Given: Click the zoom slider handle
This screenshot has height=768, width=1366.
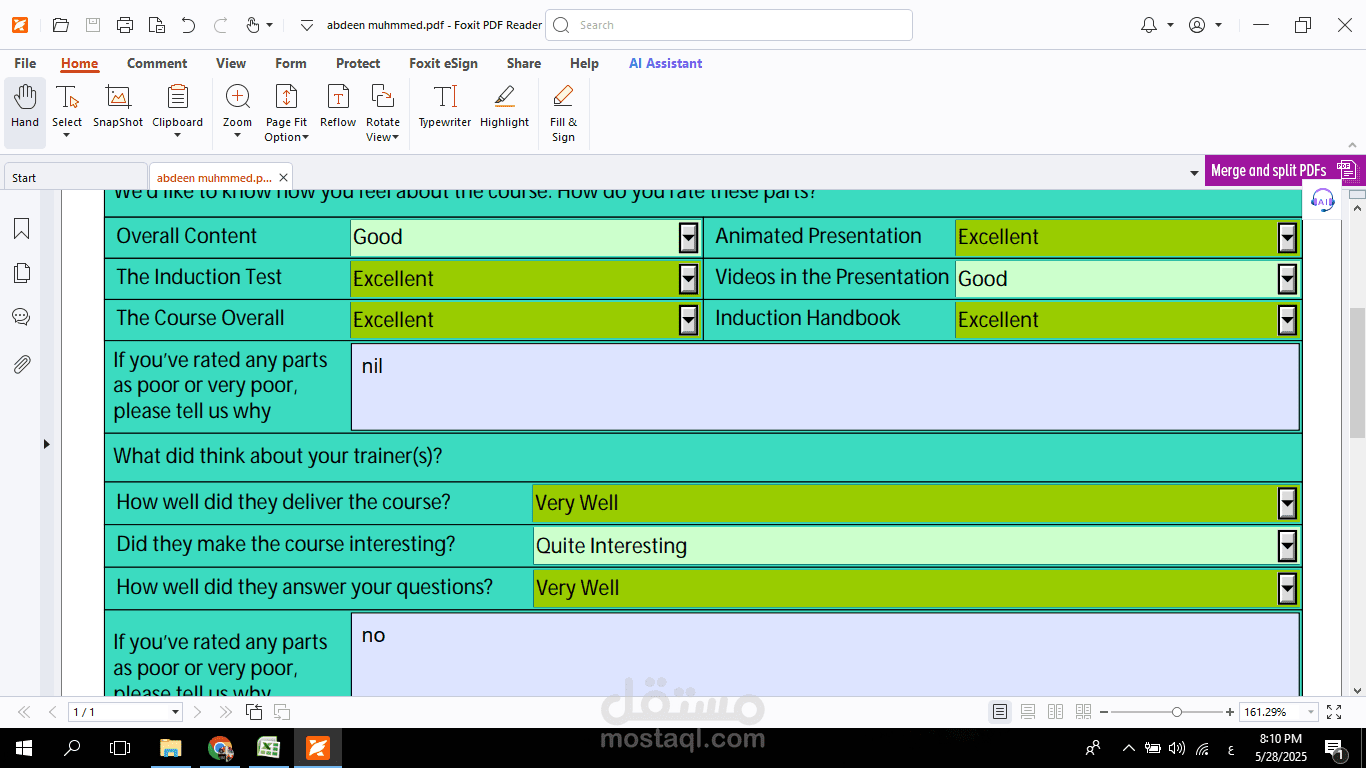Looking at the screenshot, I should coord(1177,712).
